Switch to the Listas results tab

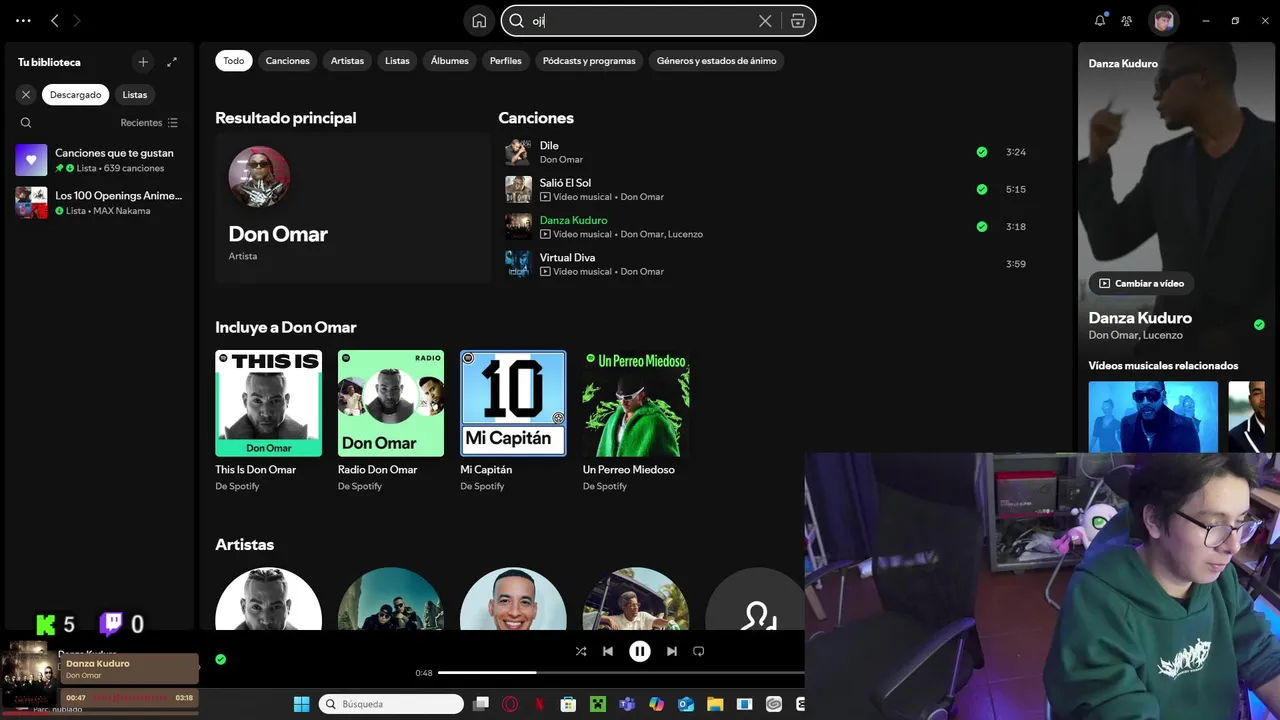tap(398, 61)
